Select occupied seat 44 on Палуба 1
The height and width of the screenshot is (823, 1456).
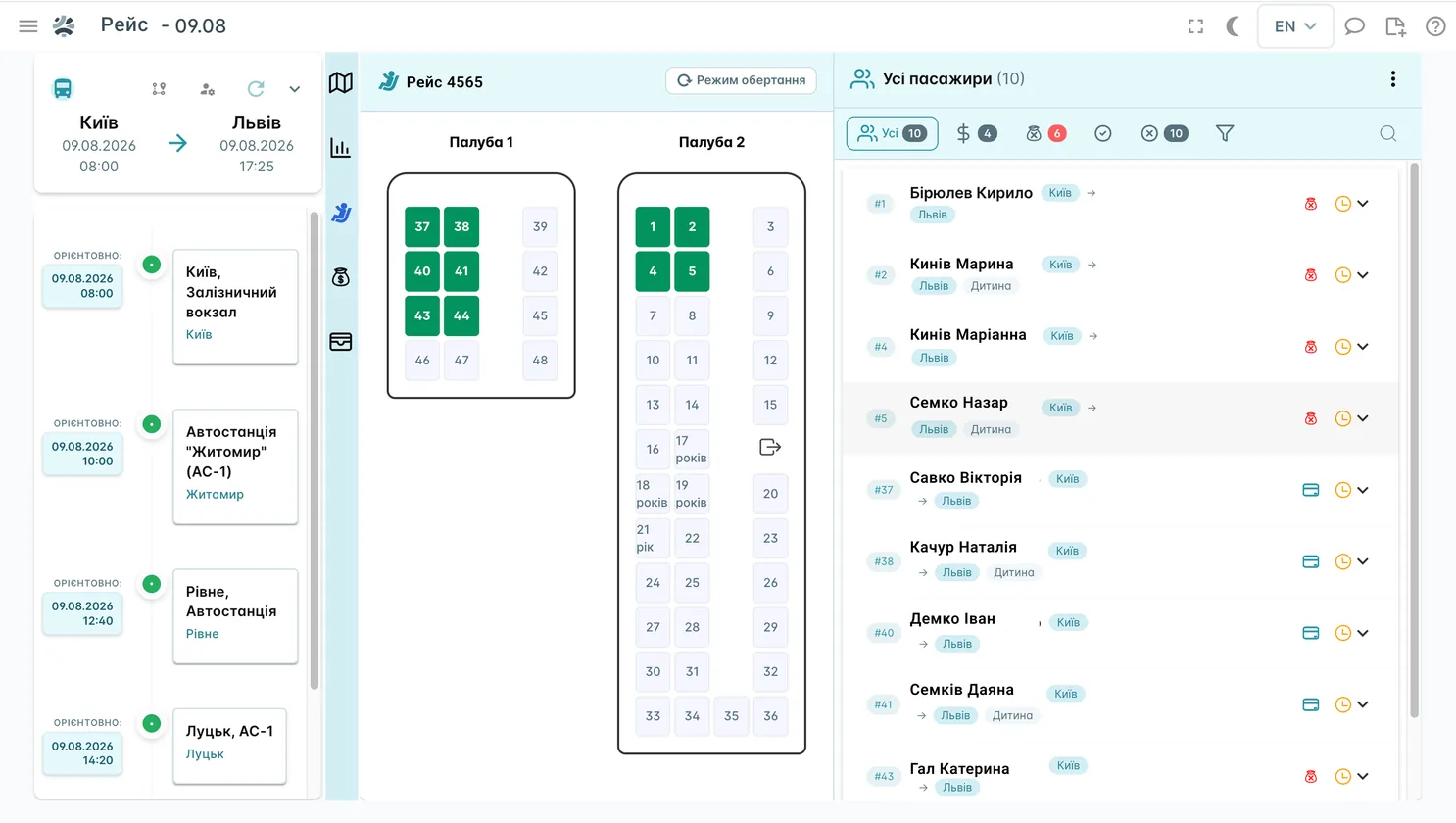click(x=461, y=315)
